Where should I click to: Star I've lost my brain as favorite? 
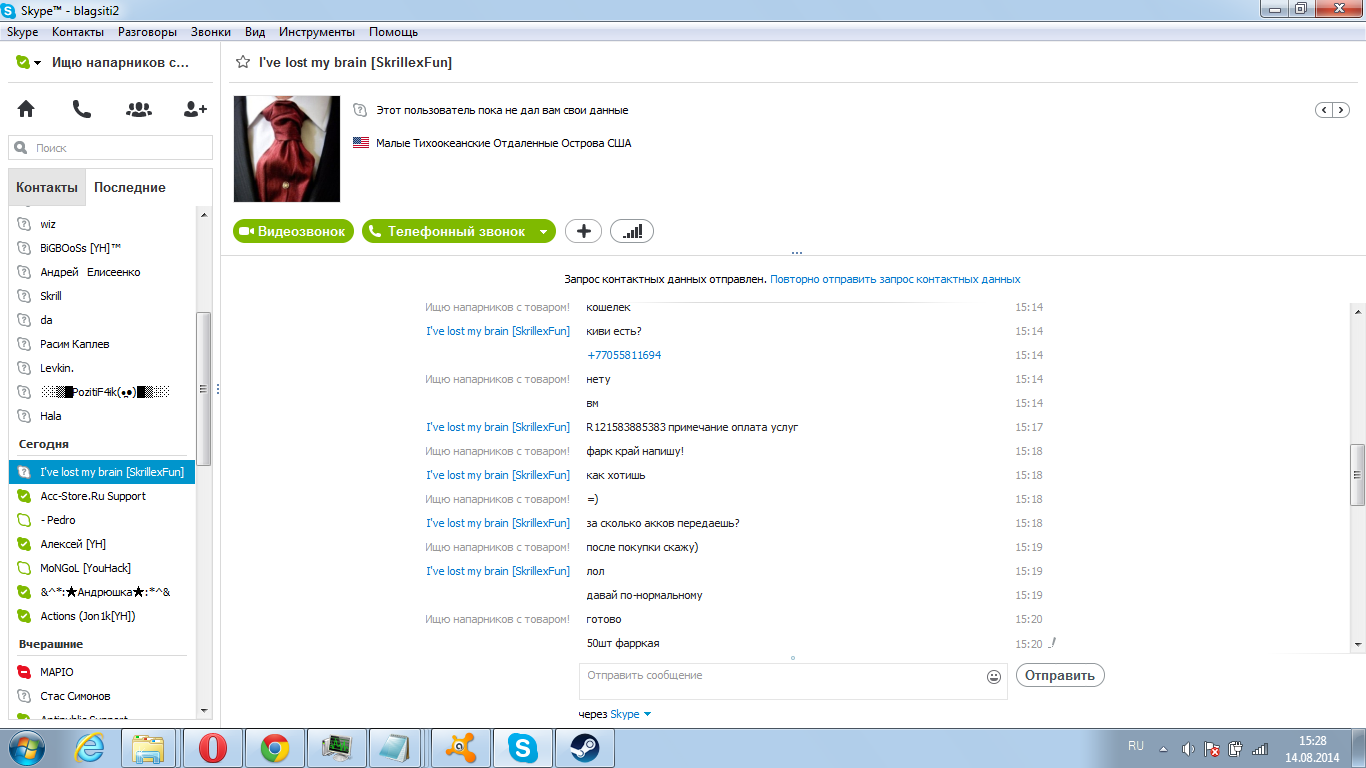pyautogui.click(x=242, y=62)
